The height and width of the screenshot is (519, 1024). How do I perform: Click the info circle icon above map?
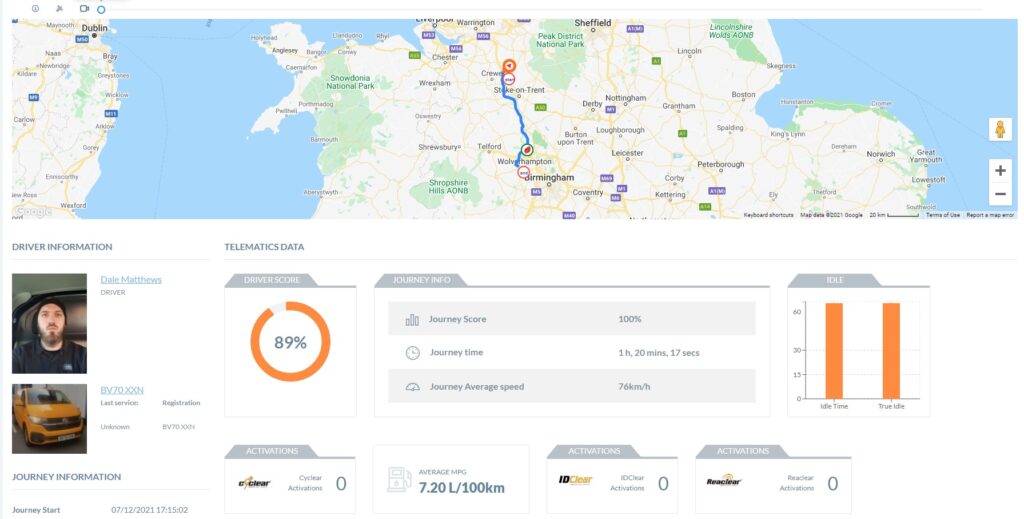[x=35, y=8]
